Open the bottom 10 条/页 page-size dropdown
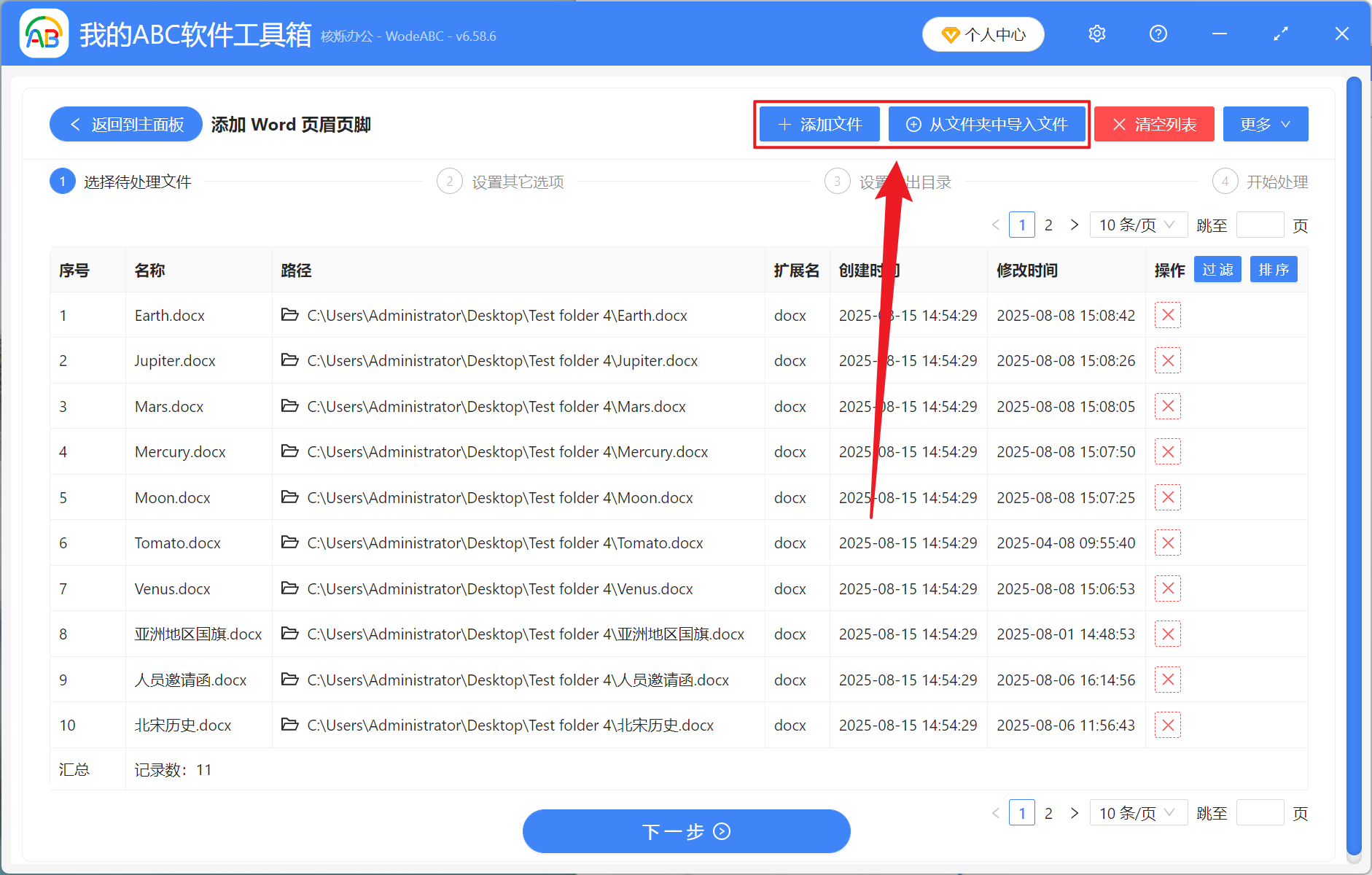Viewport: 1372px width, 875px height. point(1139,812)
